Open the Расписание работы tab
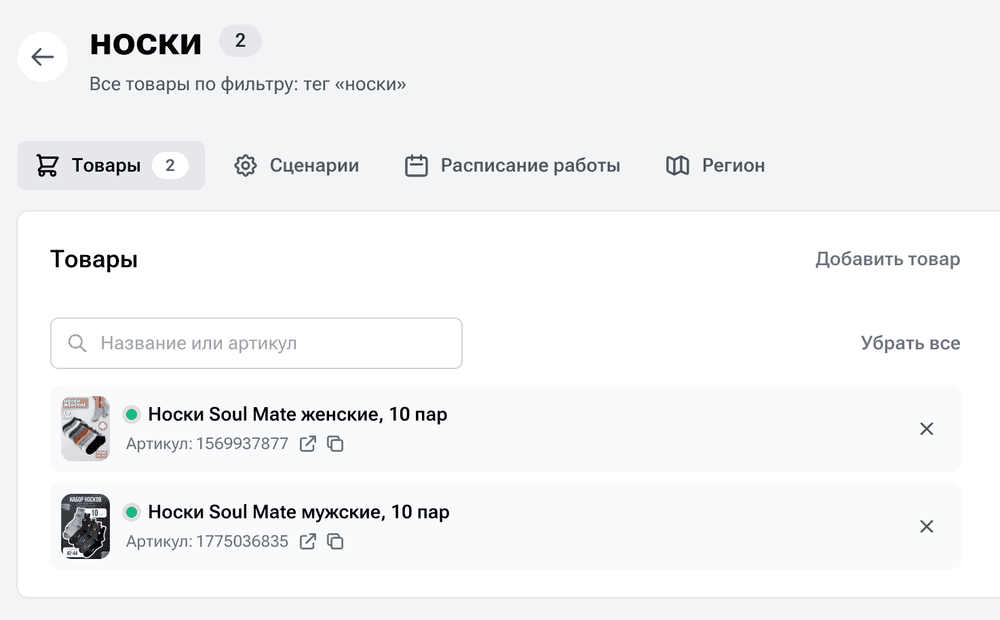The image size is (1000, 620). tap(512, 165)
